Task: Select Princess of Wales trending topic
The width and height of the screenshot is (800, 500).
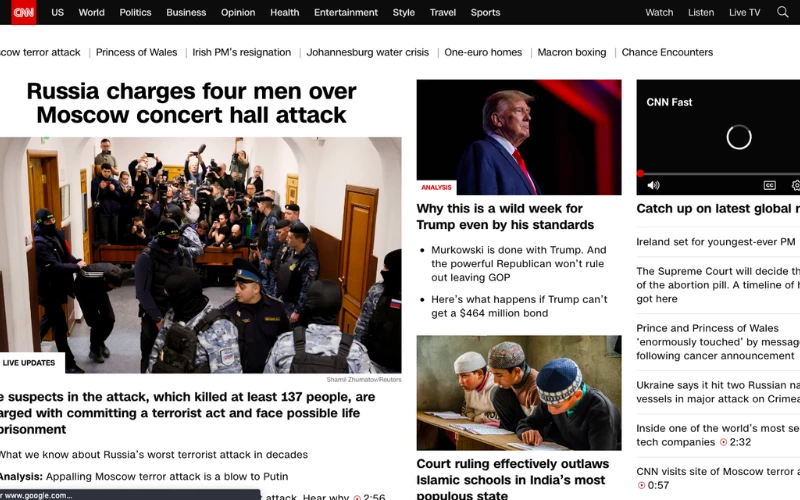Action: pyautogui.click(x=136, y=52)
